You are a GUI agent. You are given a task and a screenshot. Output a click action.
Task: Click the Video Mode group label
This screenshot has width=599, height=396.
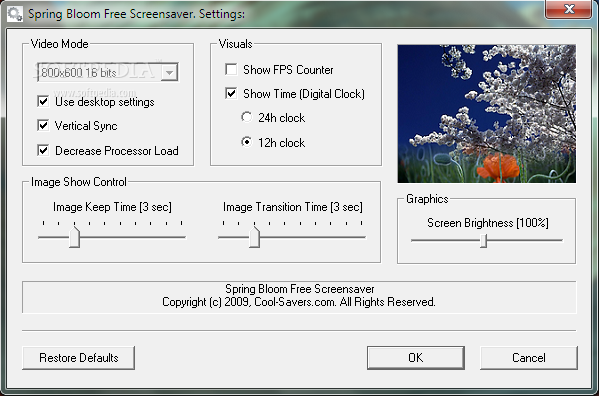(60, 44)
